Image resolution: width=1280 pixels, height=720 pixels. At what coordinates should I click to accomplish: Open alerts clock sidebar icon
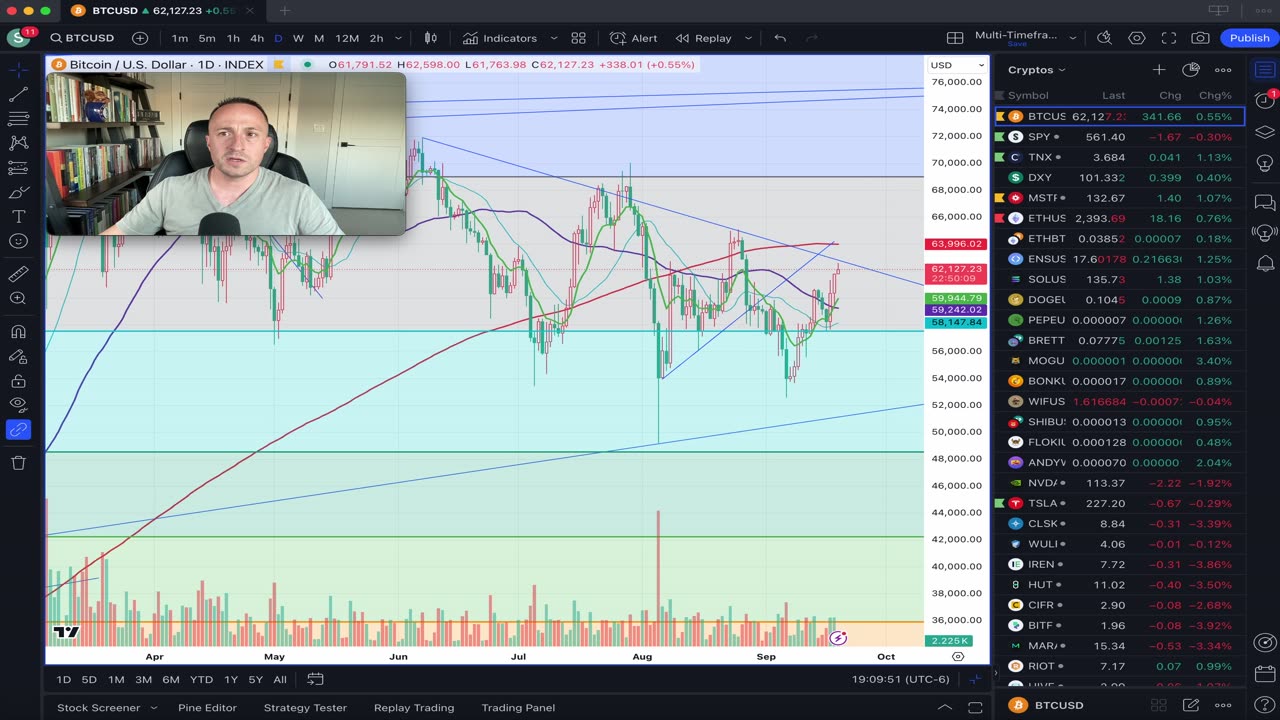(1264, 100)
